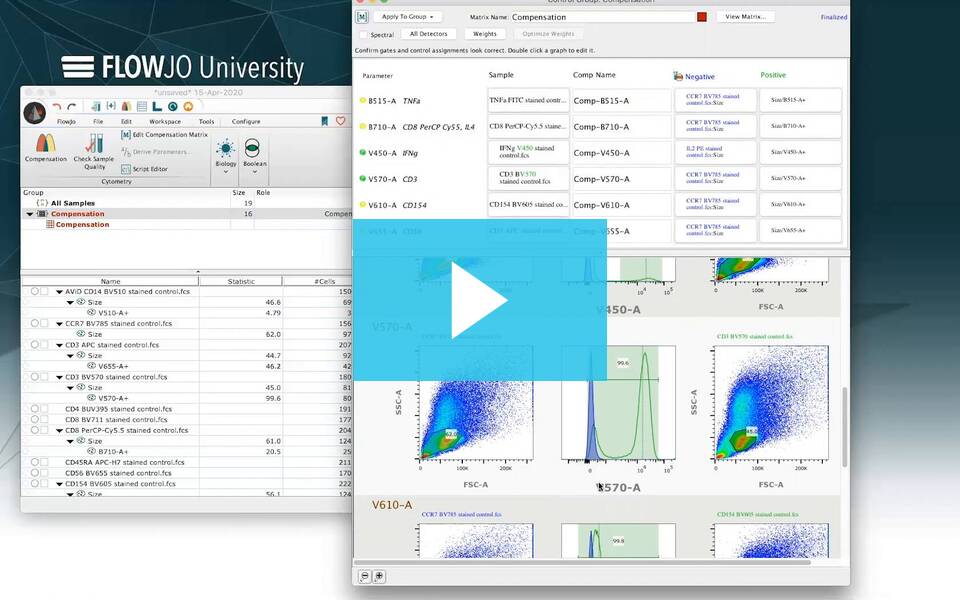960x600 pixels.
Task: Click the Weights button
Action: tap(485, 34)
